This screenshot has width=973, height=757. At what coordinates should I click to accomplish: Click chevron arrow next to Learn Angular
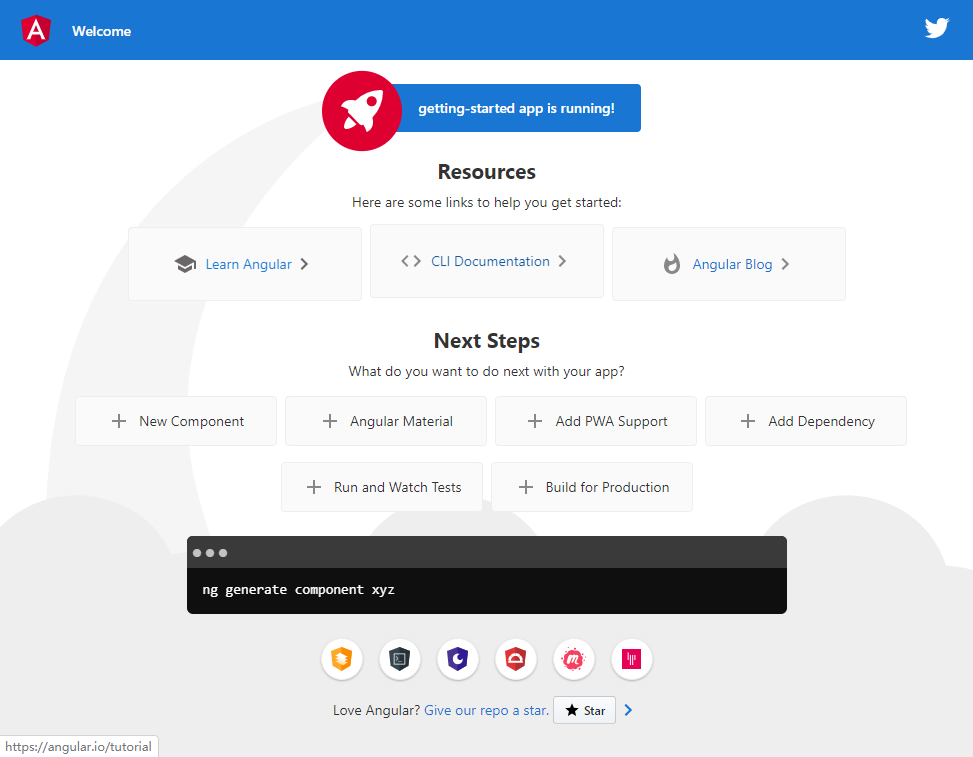click(x=304, y=264)
